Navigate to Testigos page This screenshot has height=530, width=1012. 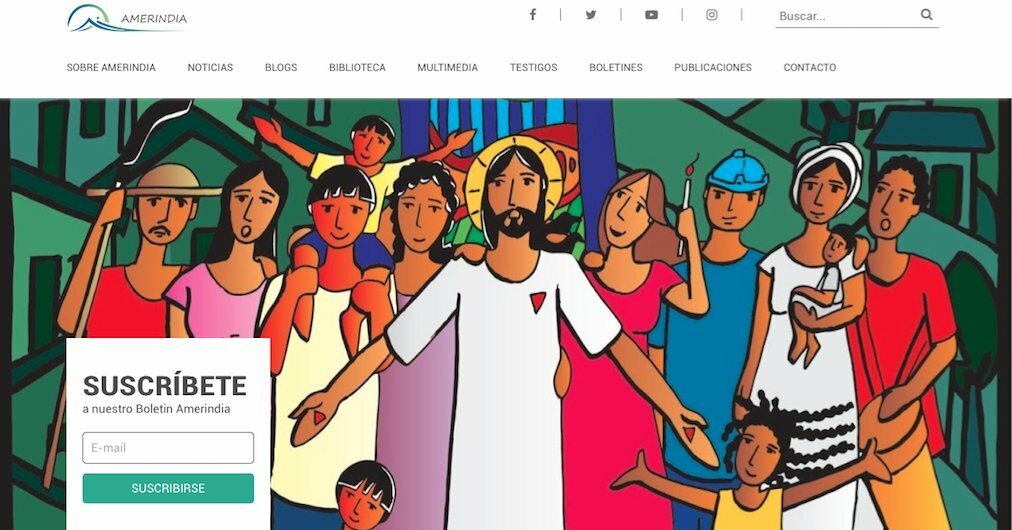pyautogui.click(x=533, y=67)
